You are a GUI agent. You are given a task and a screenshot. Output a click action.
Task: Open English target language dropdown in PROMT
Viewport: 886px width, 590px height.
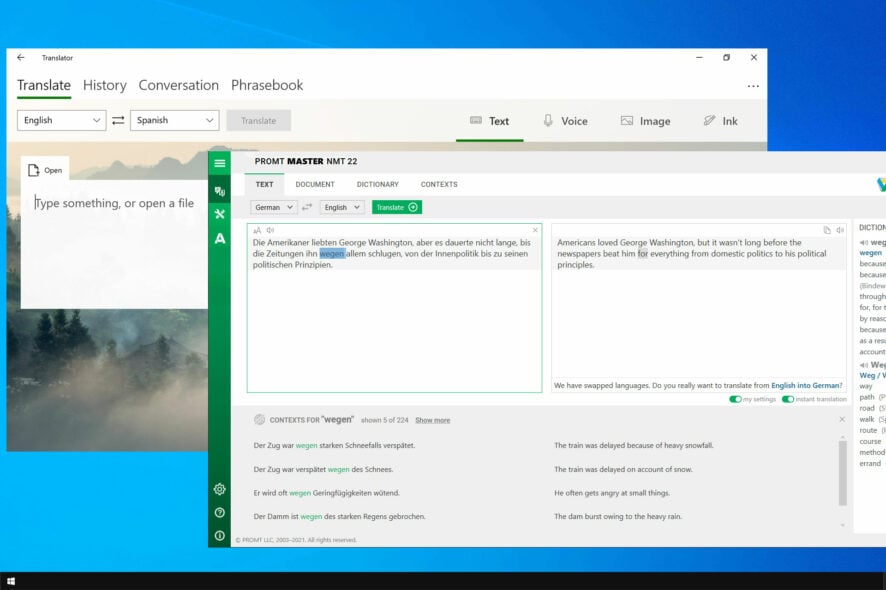coord(342,207)
